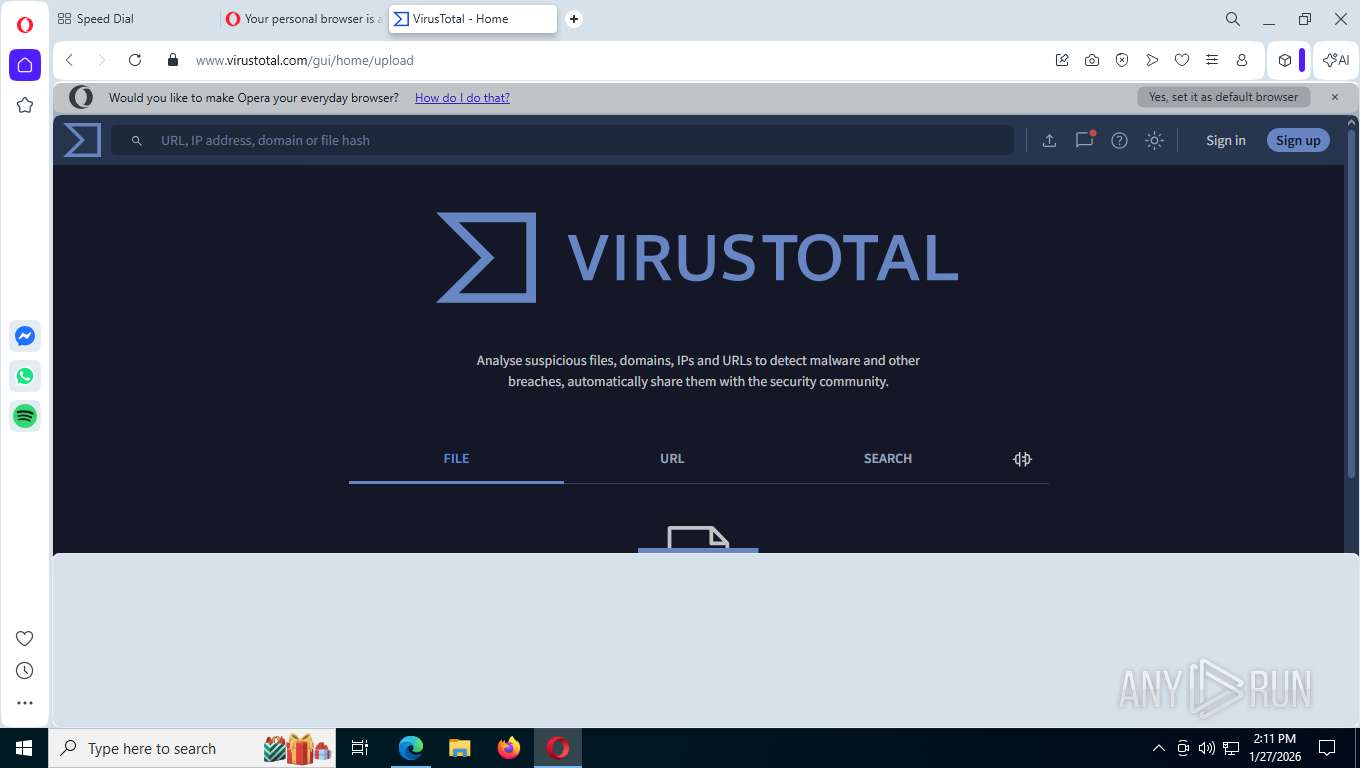1360x768 pixels.
Task: Open Opera account profile icon
Action: [x=1242, y=60]
